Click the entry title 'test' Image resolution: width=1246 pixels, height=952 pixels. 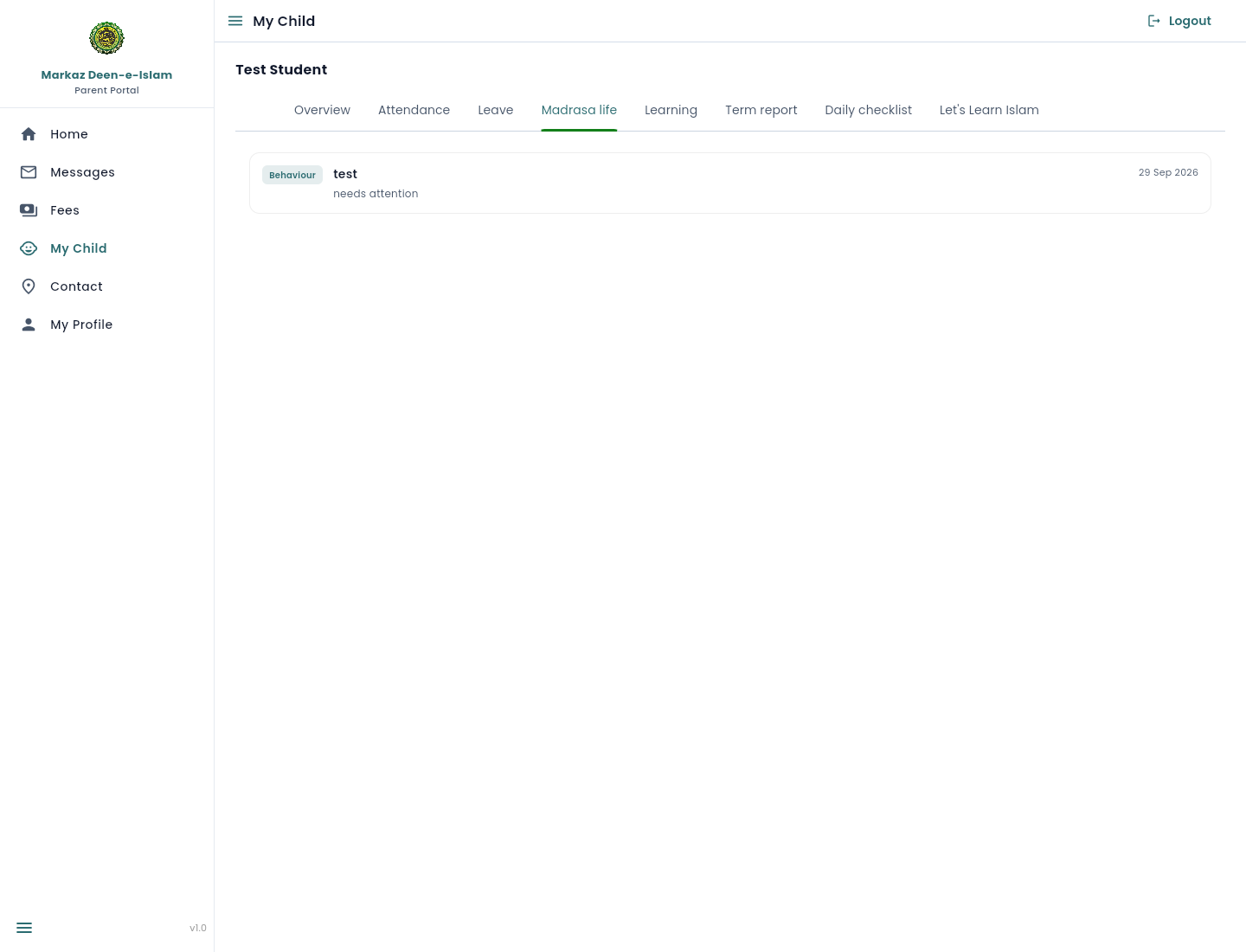[x=345, y=174]
